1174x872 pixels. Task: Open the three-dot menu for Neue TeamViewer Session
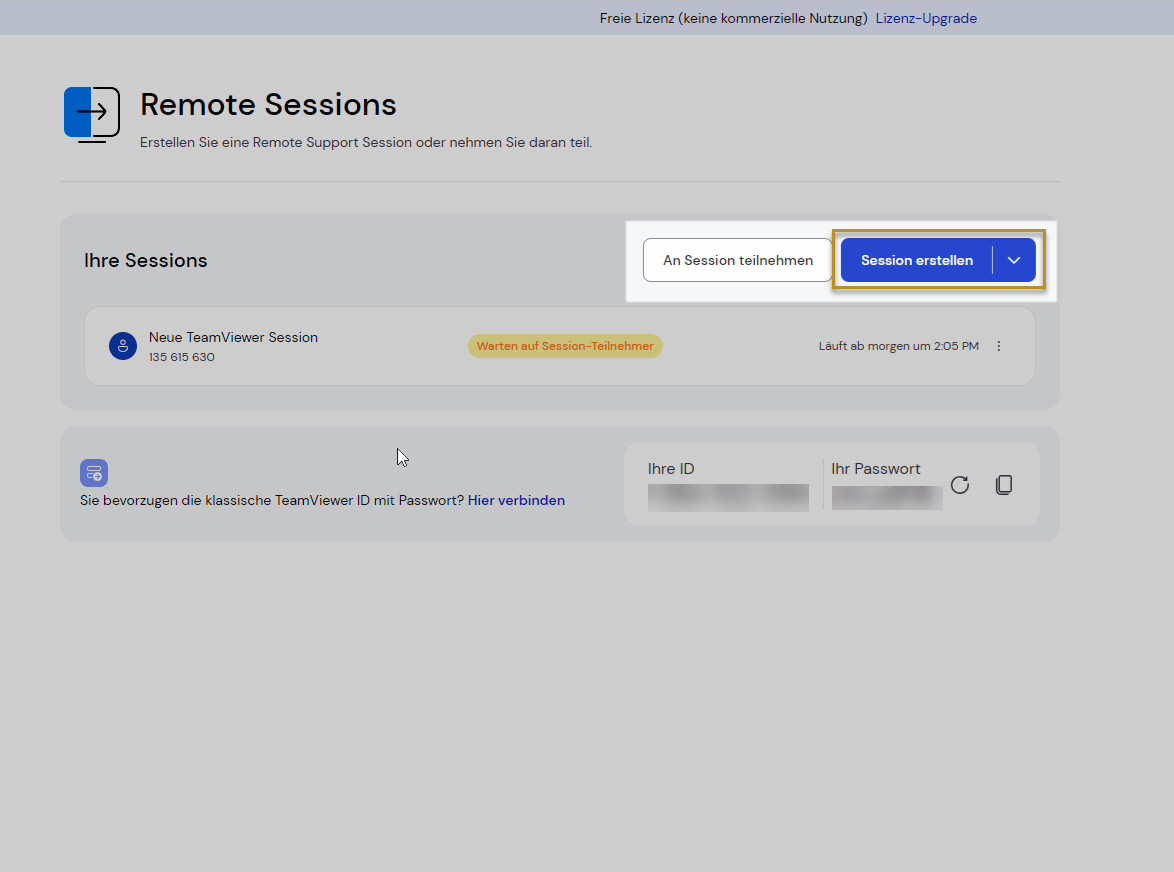click(x=999, y=346)
